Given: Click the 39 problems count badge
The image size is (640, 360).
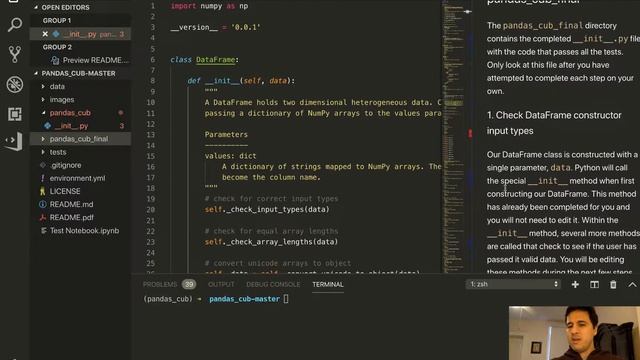Looking at the screenshot, I should (x=189, y=284).
